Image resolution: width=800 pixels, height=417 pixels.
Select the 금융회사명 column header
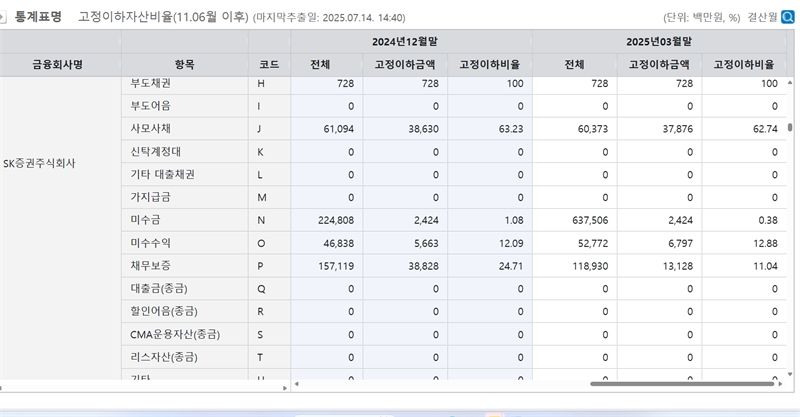pos(58,64)
